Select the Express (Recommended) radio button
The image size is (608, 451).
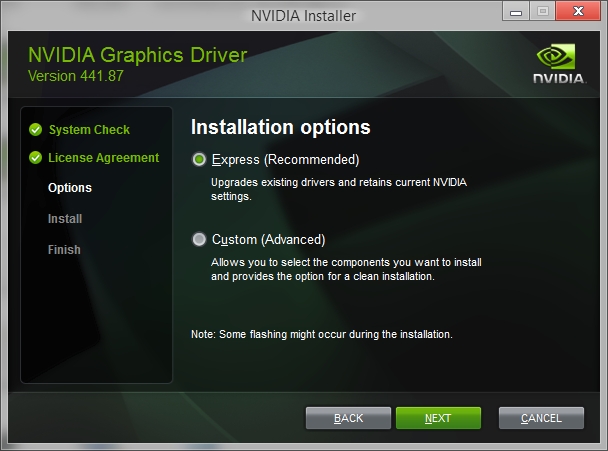coord(199,159)
